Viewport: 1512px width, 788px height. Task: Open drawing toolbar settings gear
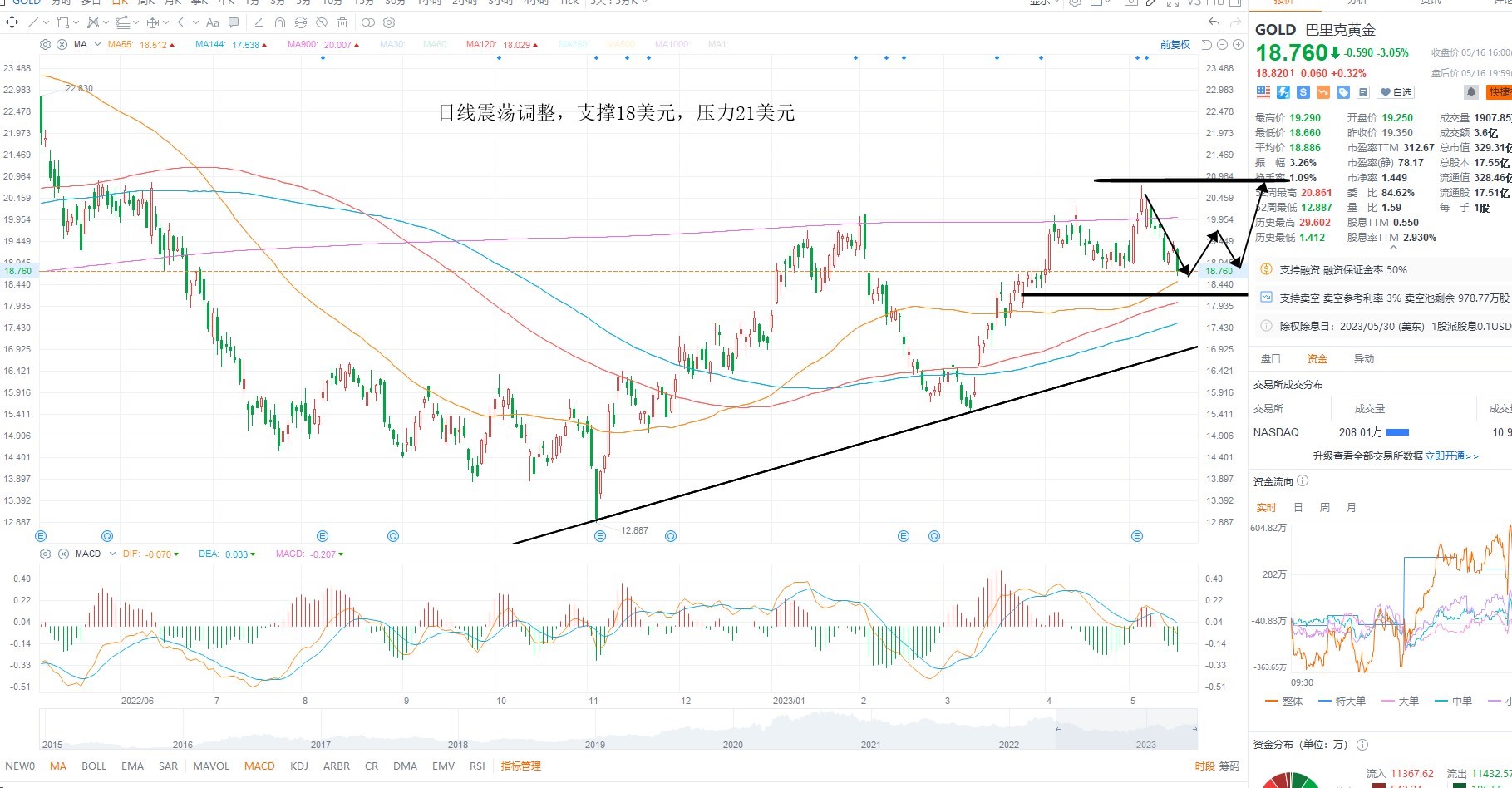[x=389, y=22]
